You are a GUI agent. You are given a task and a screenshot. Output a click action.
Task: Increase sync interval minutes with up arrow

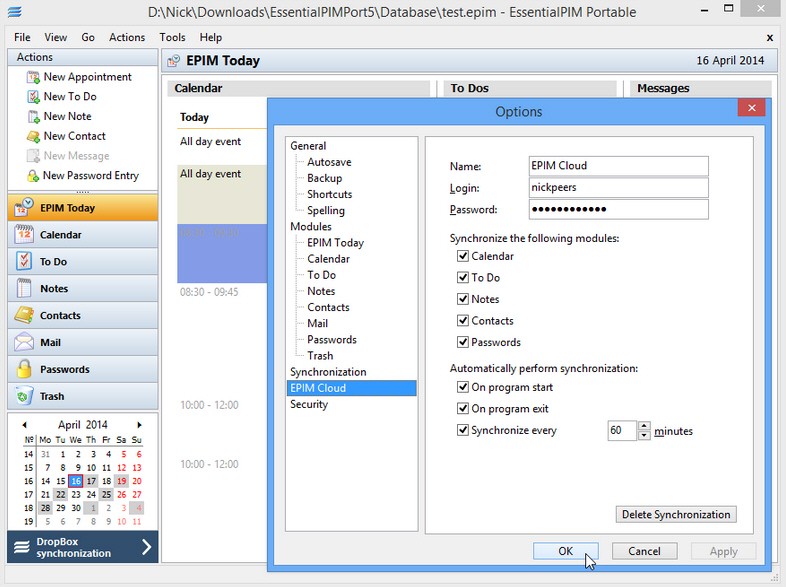point(644,426)
